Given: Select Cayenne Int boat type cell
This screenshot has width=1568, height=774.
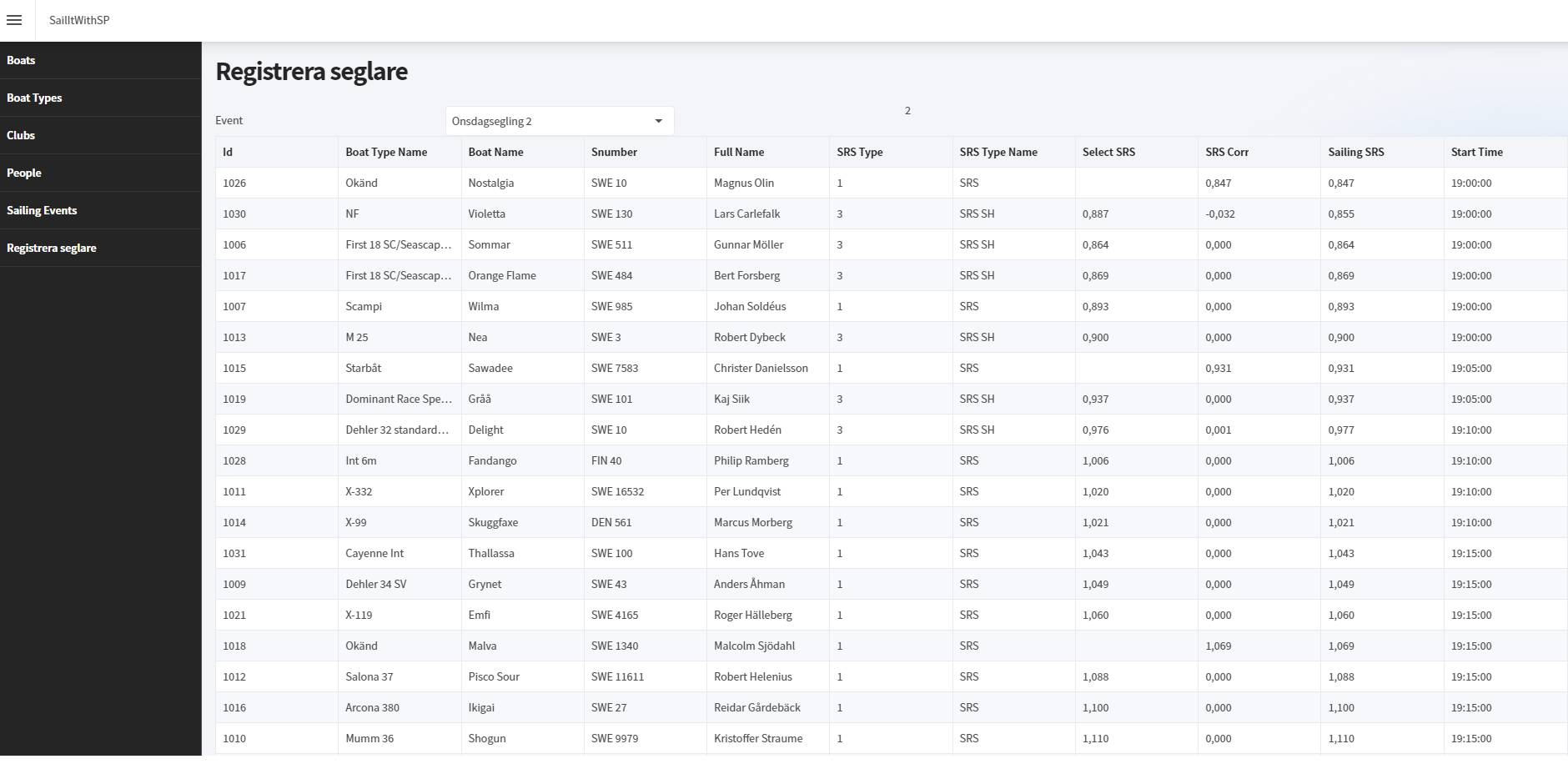Looking at the screenshot, I should point(400,553).
